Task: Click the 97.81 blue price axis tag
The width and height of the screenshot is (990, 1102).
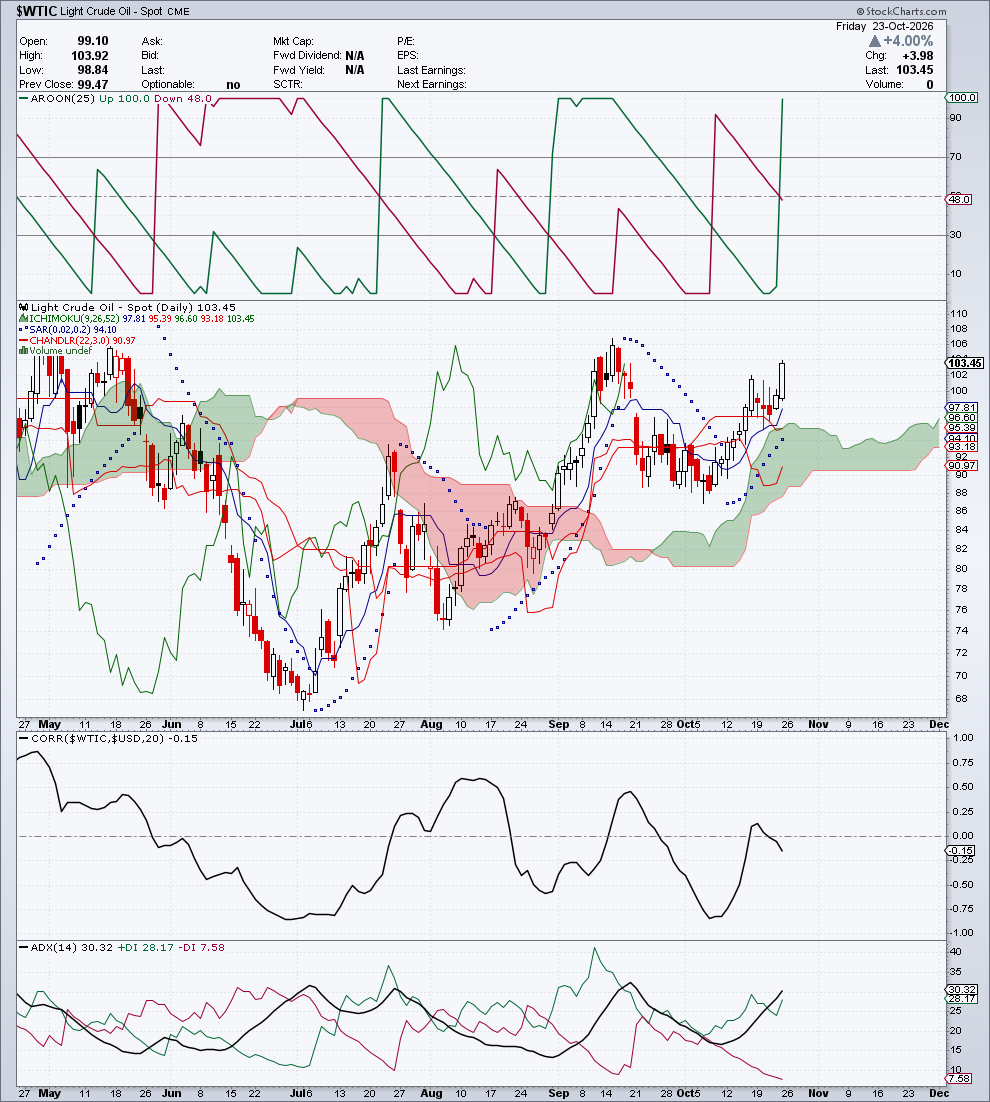Action: click(962, 408)
